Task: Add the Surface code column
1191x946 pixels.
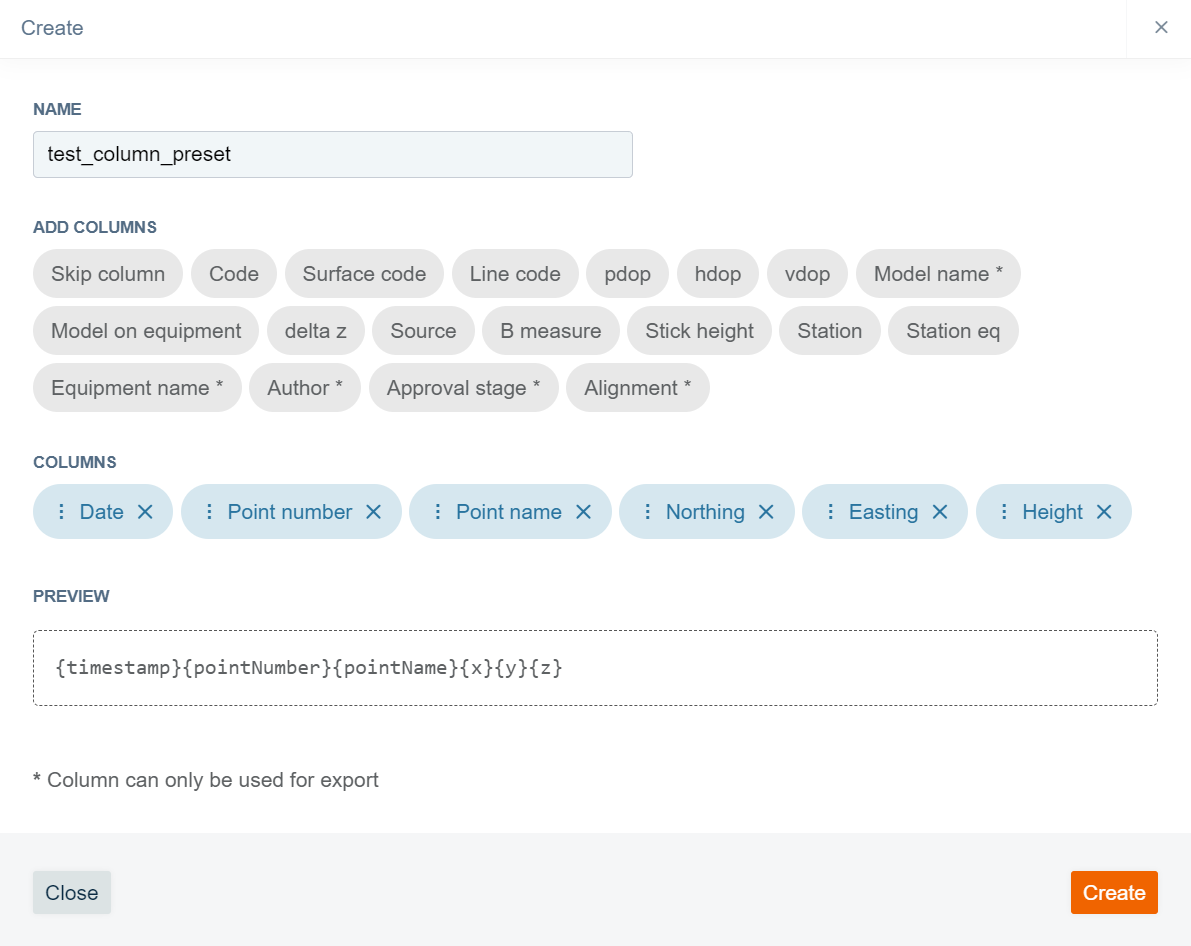Action: coord(364,274)
